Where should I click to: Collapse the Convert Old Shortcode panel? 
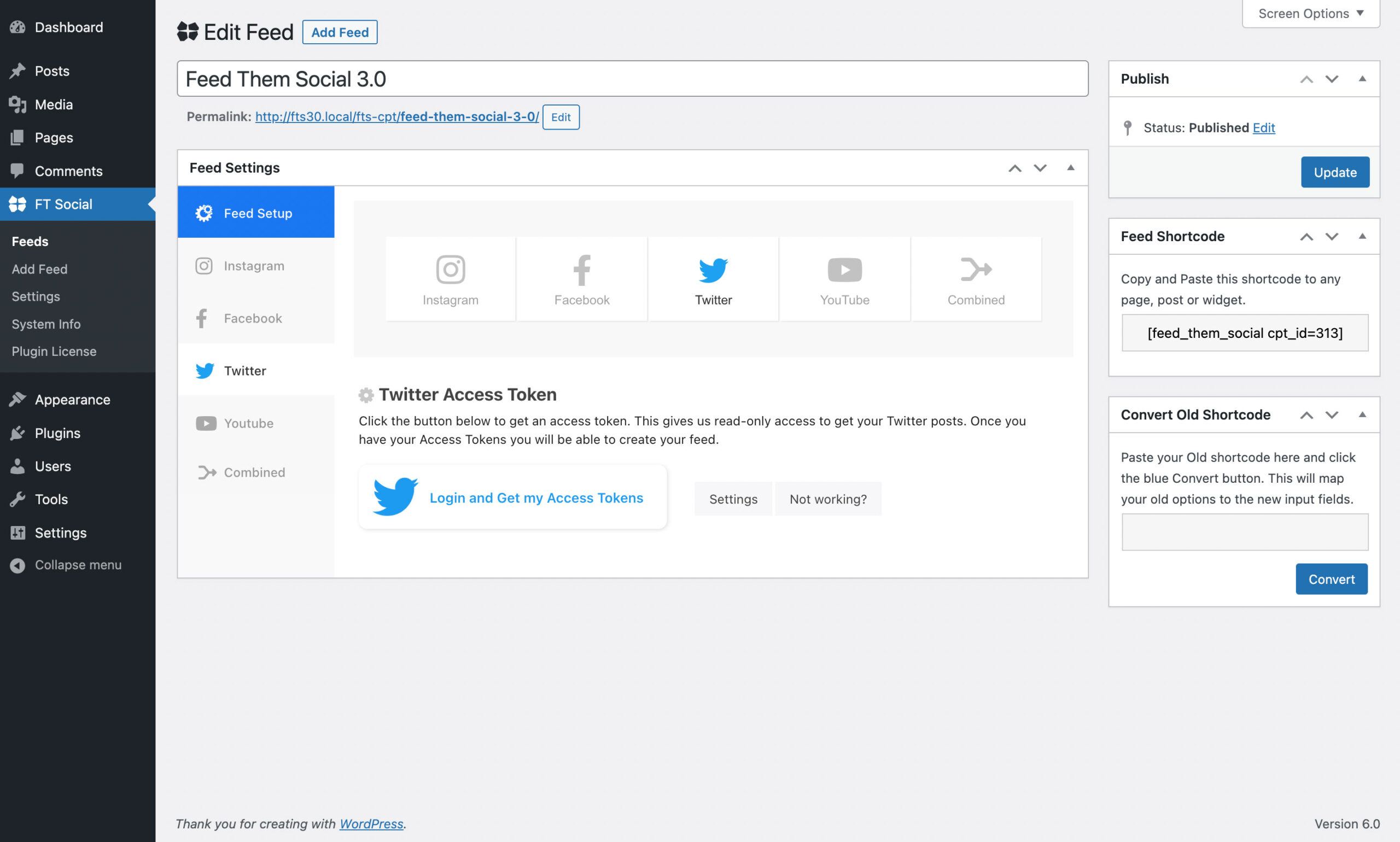[1362, 414]
